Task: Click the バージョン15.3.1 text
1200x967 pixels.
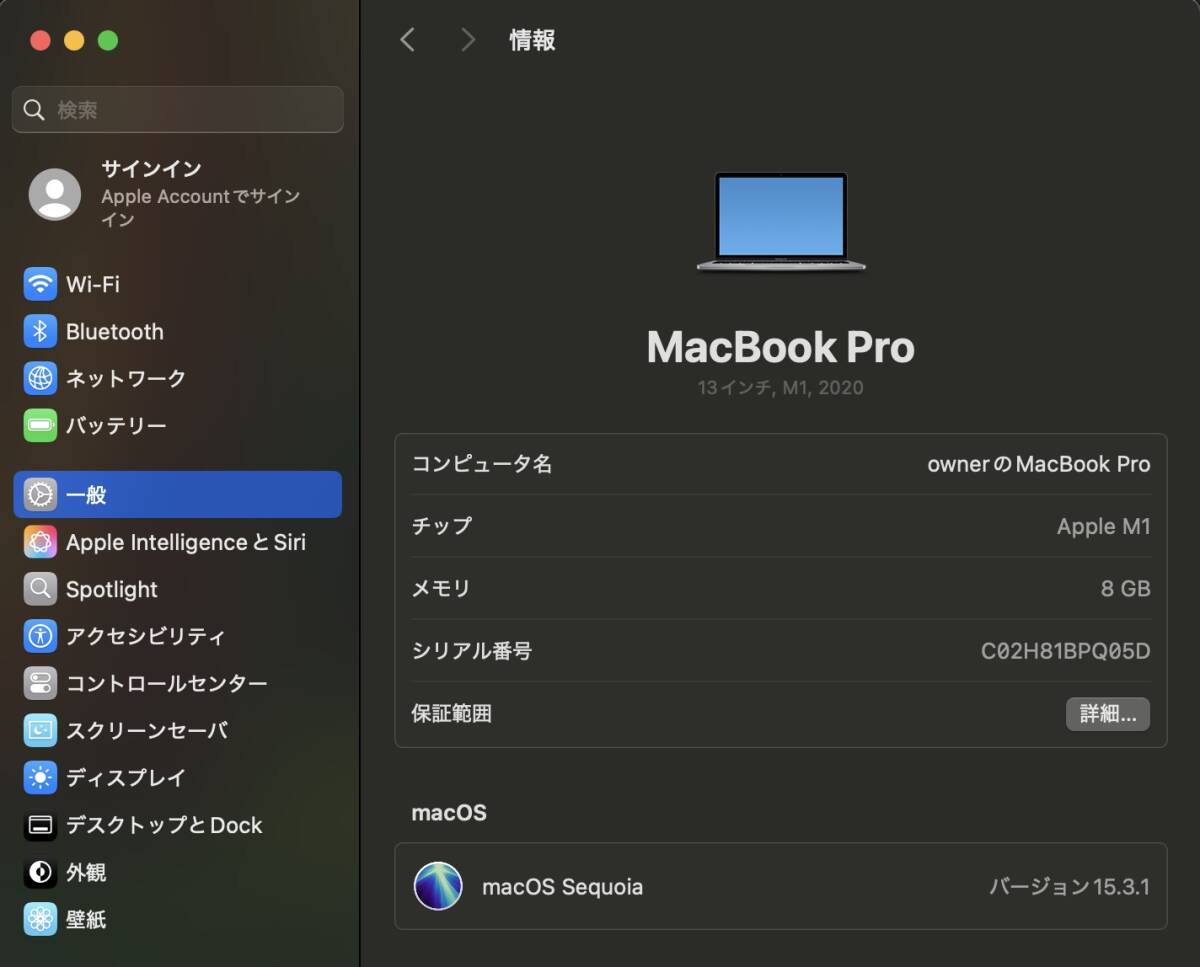Action: tap(1070, 887)
